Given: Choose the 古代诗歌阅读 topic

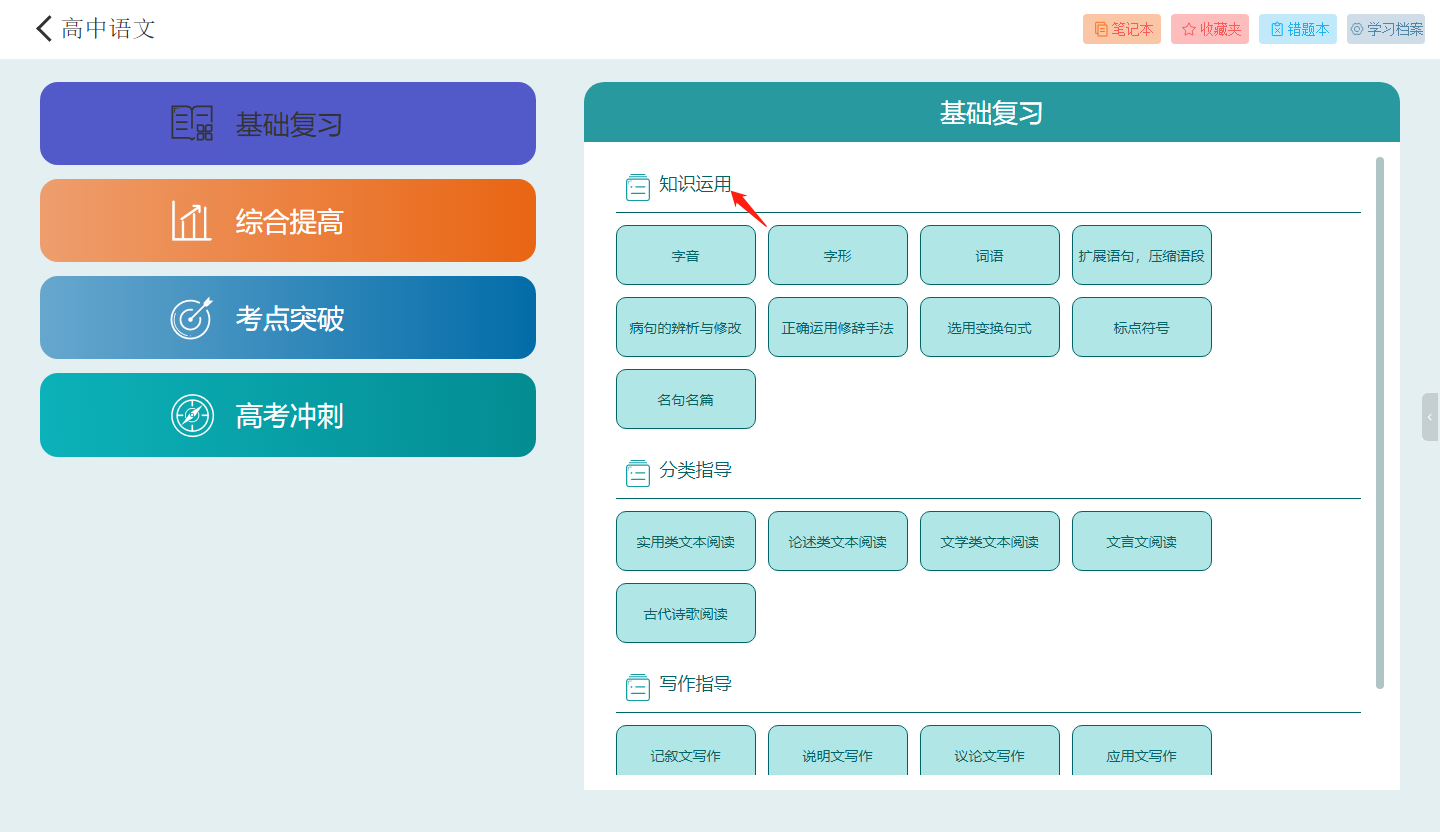Looking at the screenshot, I should click(x=686, y=613).
